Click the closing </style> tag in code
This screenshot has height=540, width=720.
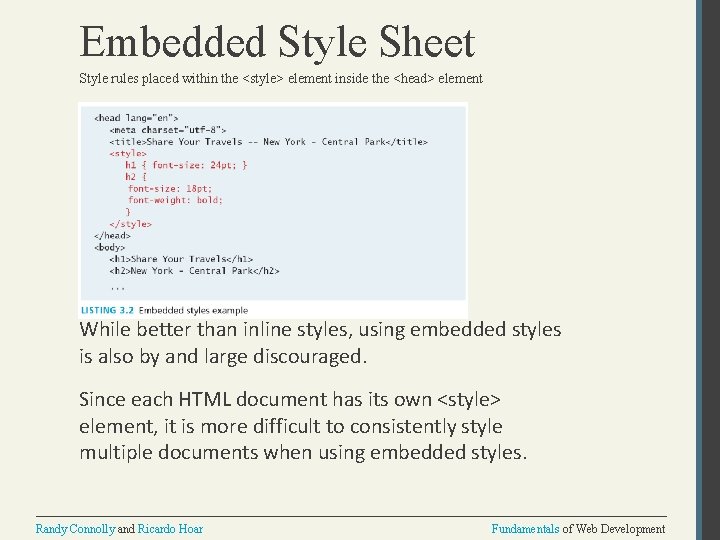click(x=131, y=224)
